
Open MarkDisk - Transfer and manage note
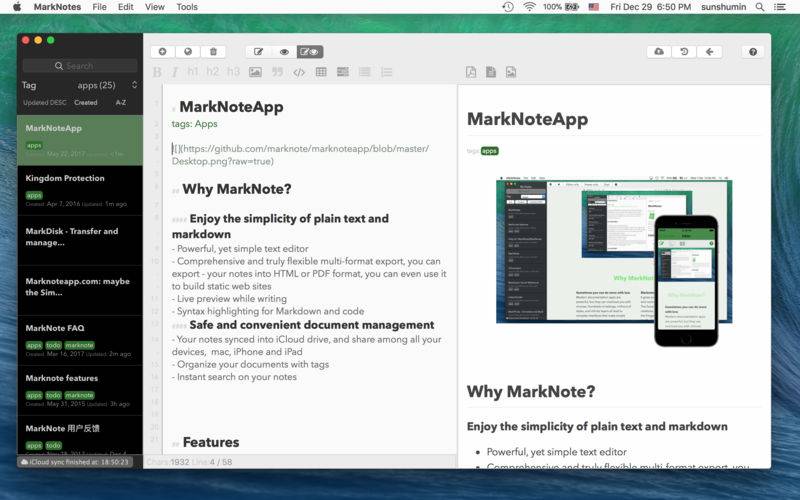pyautogui.click(x=80, y=240)
